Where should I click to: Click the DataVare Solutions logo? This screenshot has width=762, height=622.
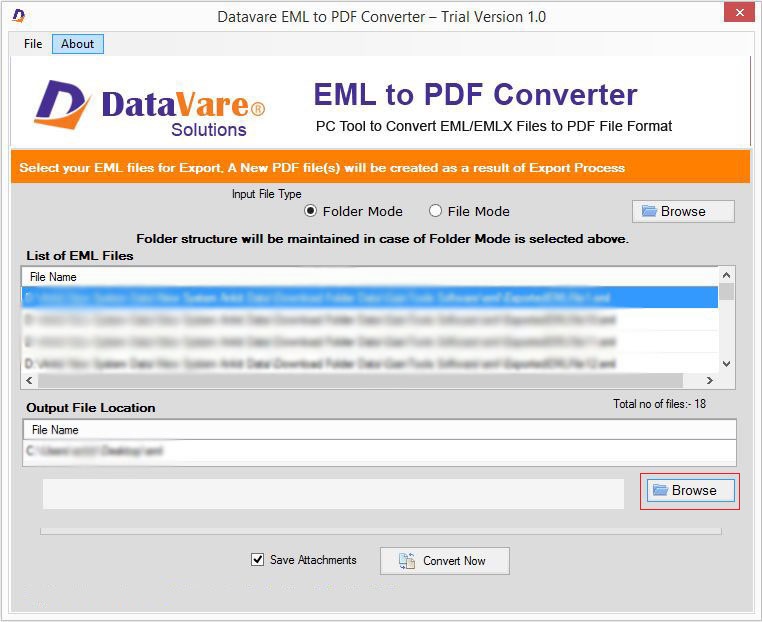click(149, 107)
